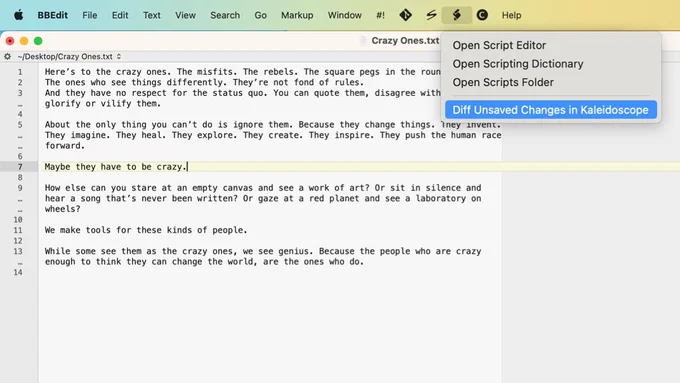680x383 pixels.
Task: Click the text 'Maybe they have to be crazy.'
Action: (x=116, y=167)
